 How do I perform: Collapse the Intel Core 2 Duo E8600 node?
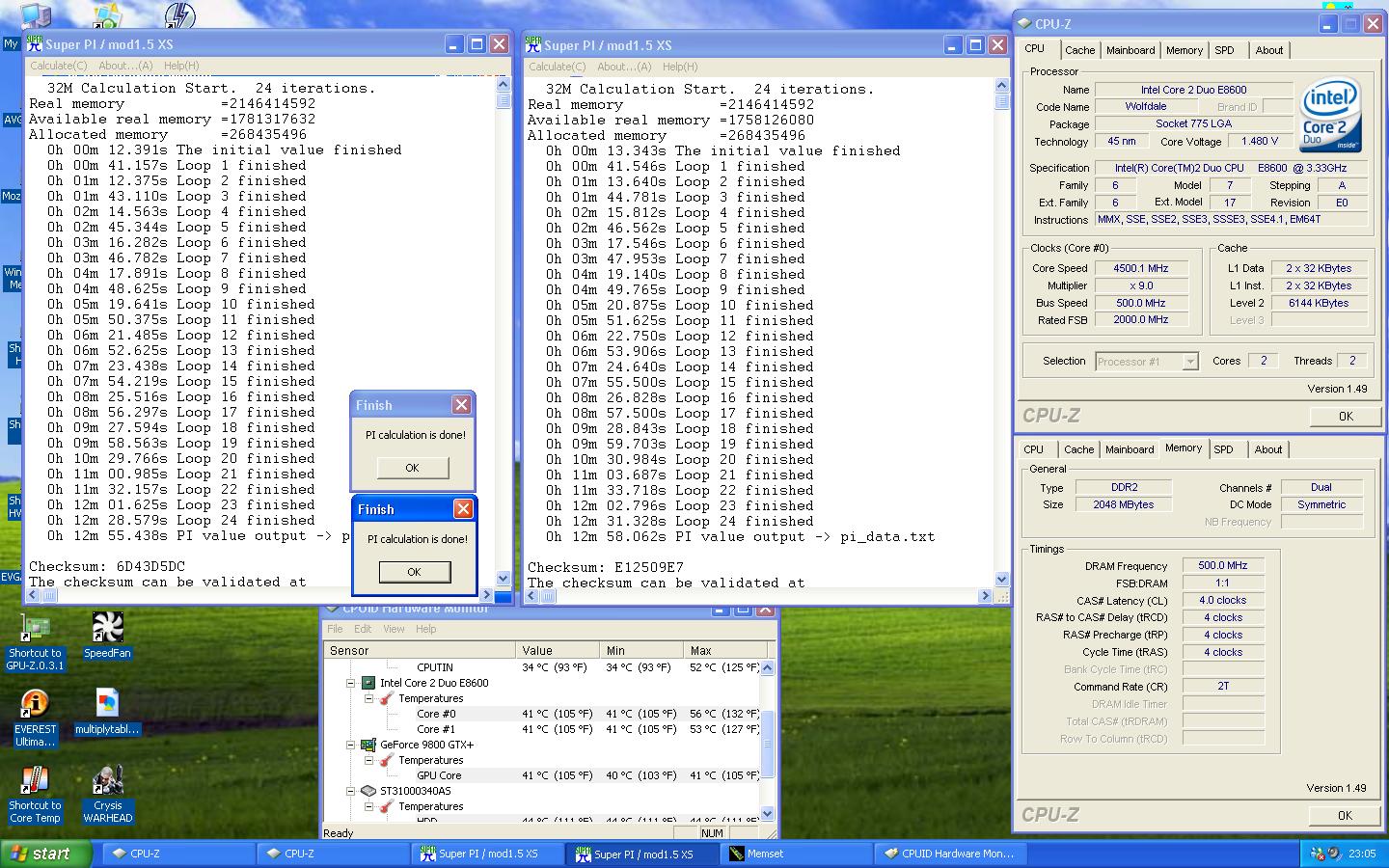pos(351,683)
